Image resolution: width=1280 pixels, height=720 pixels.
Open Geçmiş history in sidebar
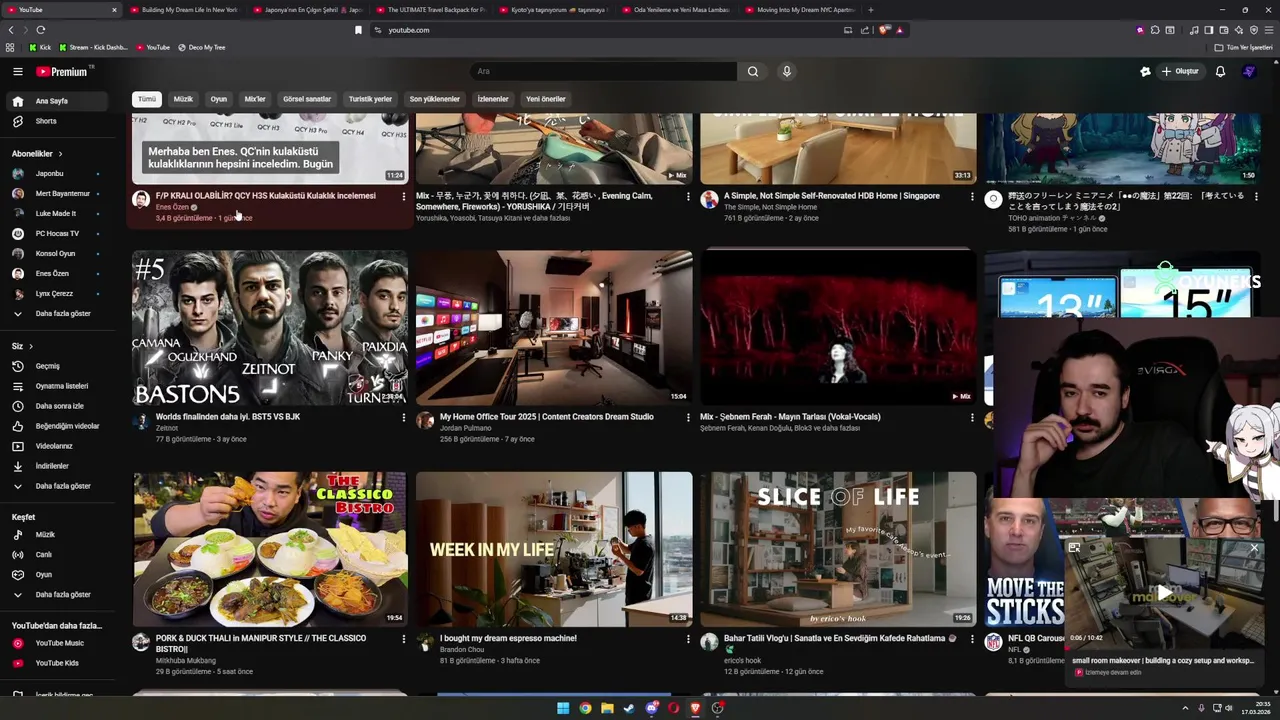[55, 366]
